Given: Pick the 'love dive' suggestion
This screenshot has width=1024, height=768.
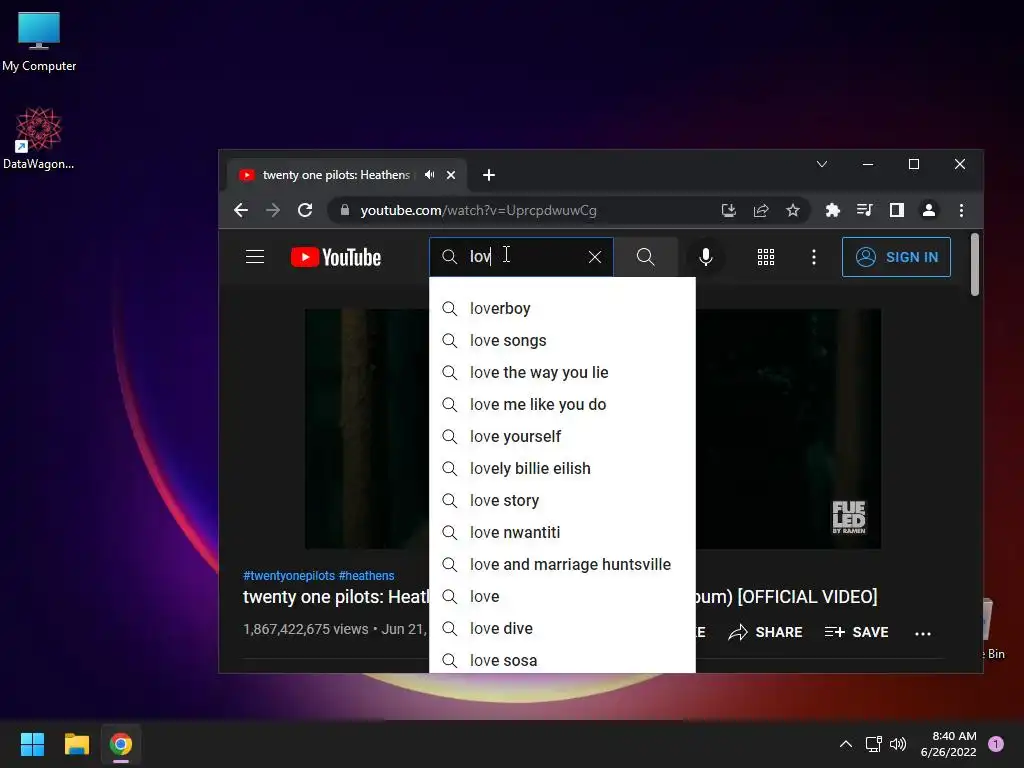Looking at the screenshot, I should [562, 628].
